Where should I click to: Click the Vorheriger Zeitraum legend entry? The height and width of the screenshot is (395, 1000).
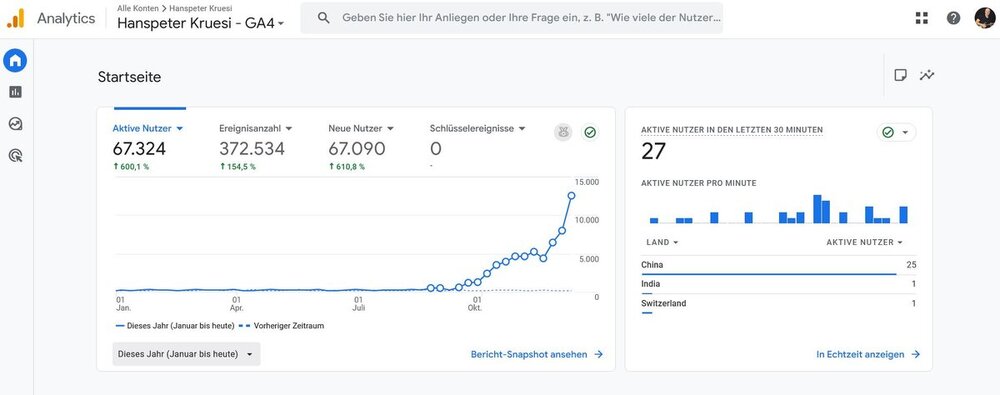[x=281, y=325]
